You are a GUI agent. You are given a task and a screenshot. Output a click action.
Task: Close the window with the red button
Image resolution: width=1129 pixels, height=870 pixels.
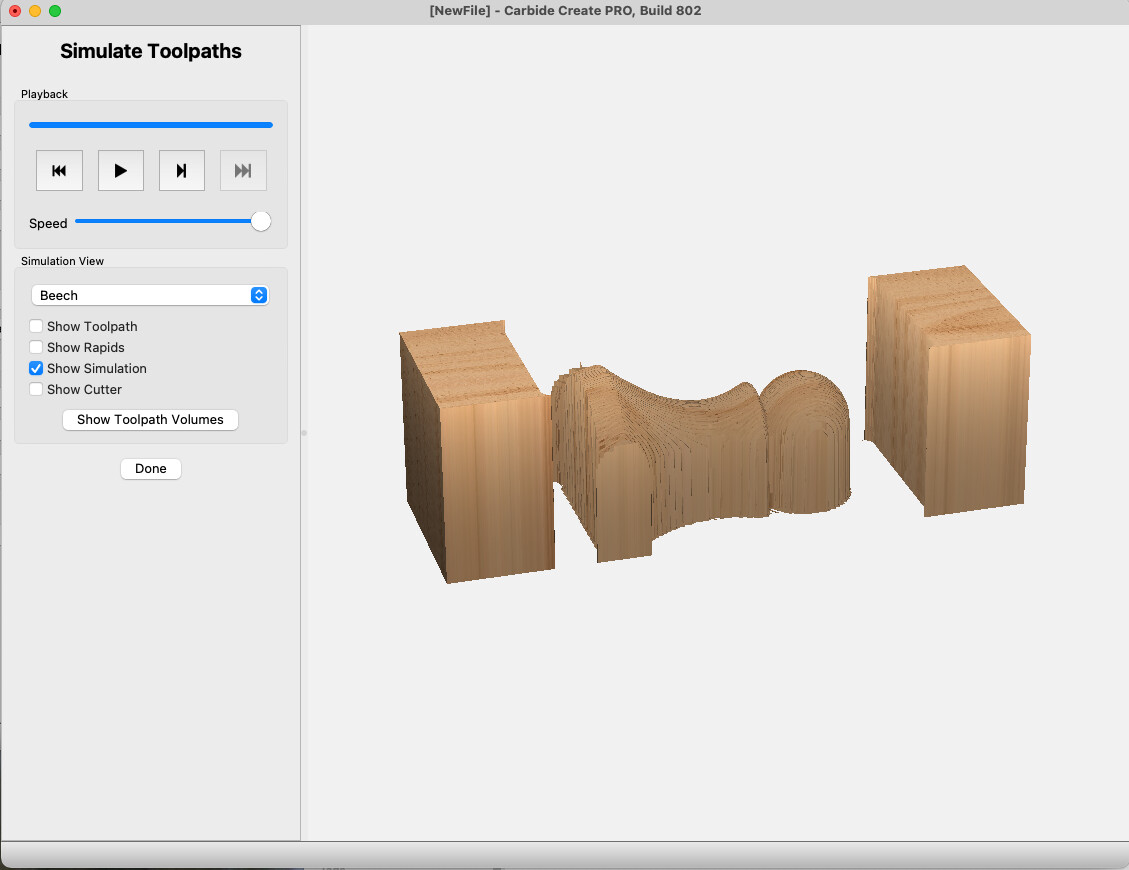[x=15, y=11]
